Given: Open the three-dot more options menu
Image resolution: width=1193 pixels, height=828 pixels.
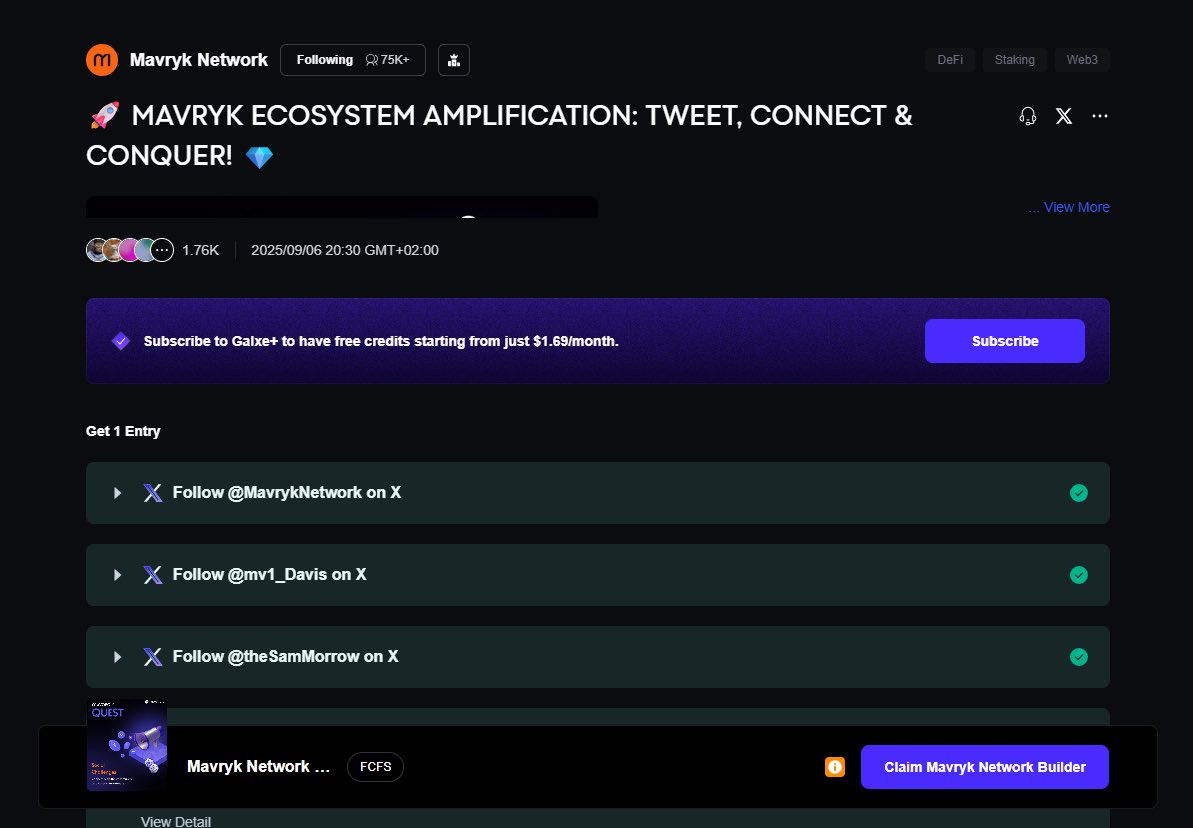Looking at the screenshot, I should click(1099, 116).
